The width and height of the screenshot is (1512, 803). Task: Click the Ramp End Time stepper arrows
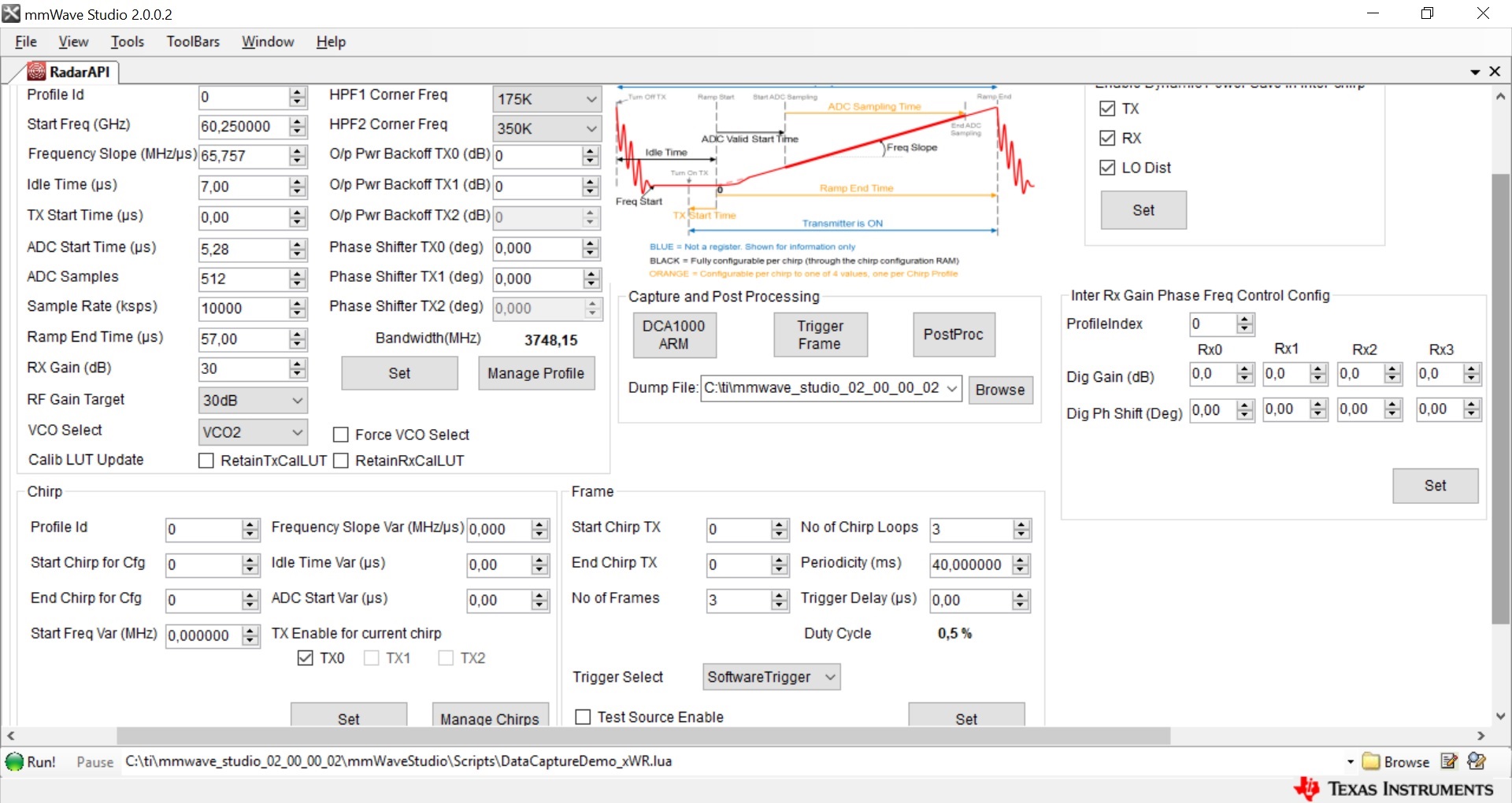[x=297, y=339]
